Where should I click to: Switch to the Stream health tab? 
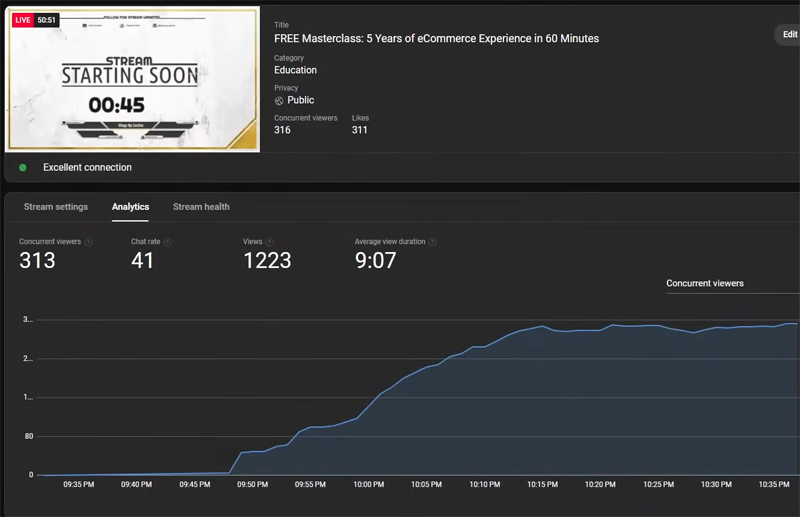point(201,207)
